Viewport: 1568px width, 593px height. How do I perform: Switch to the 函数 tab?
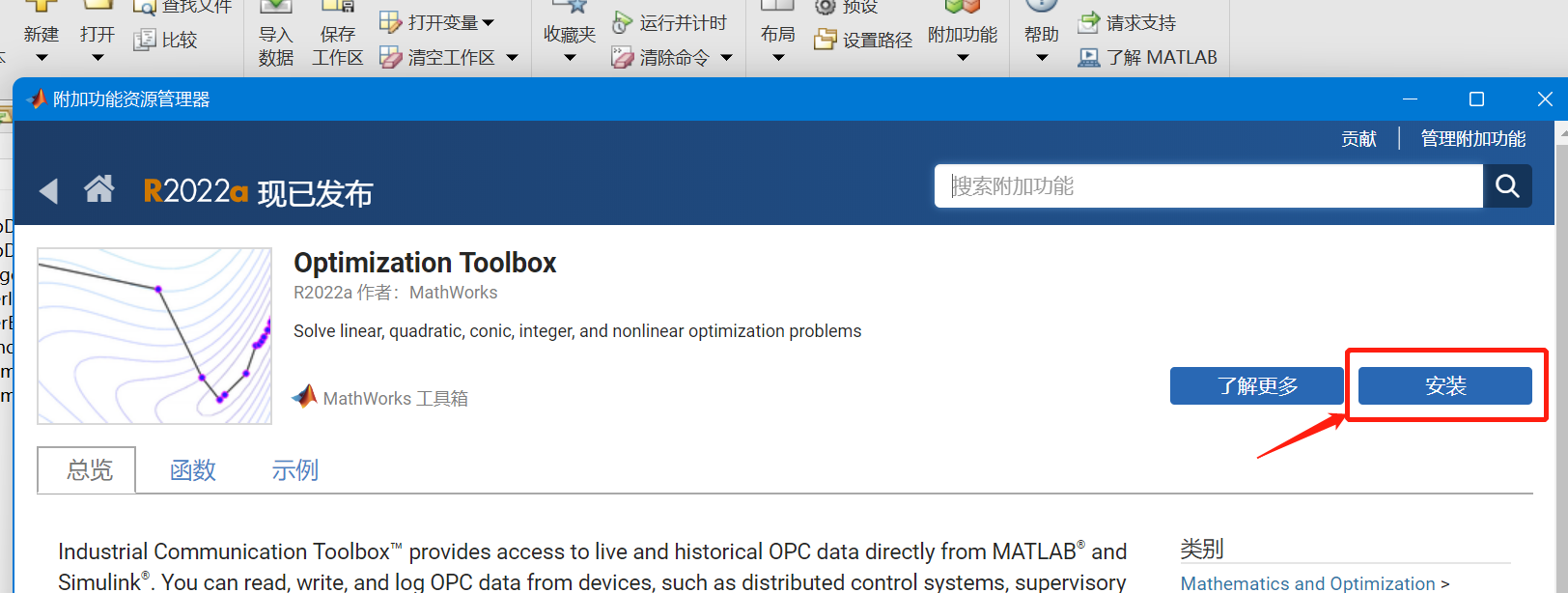193,470
